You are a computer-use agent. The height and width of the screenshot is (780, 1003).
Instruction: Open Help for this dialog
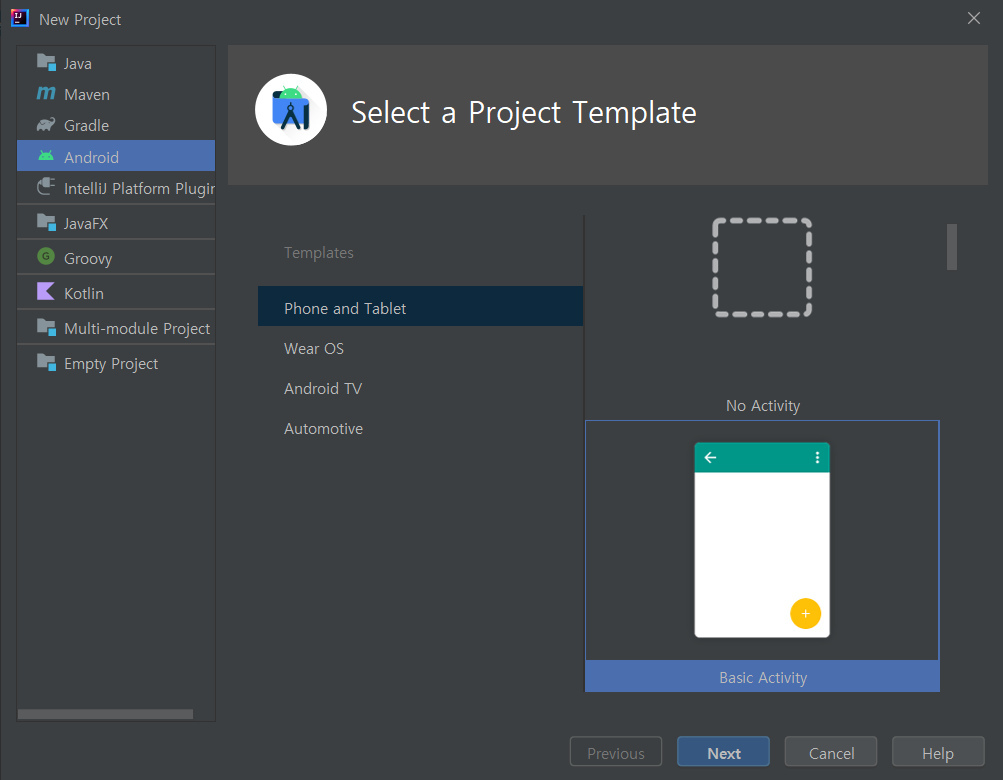click(938, 752)
